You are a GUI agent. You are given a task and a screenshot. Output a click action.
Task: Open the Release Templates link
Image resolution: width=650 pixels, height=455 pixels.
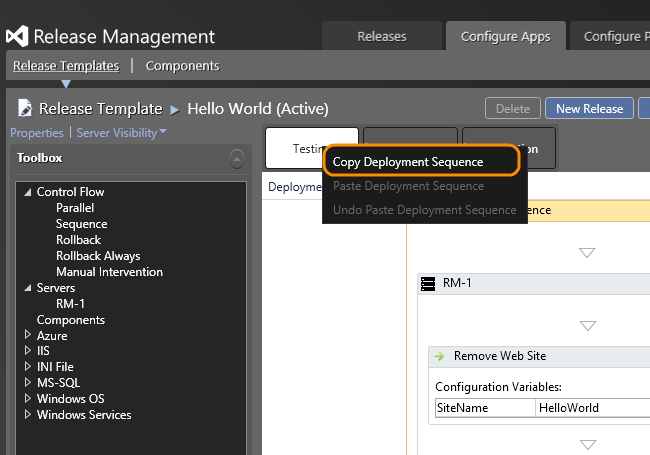pos(66,65)
